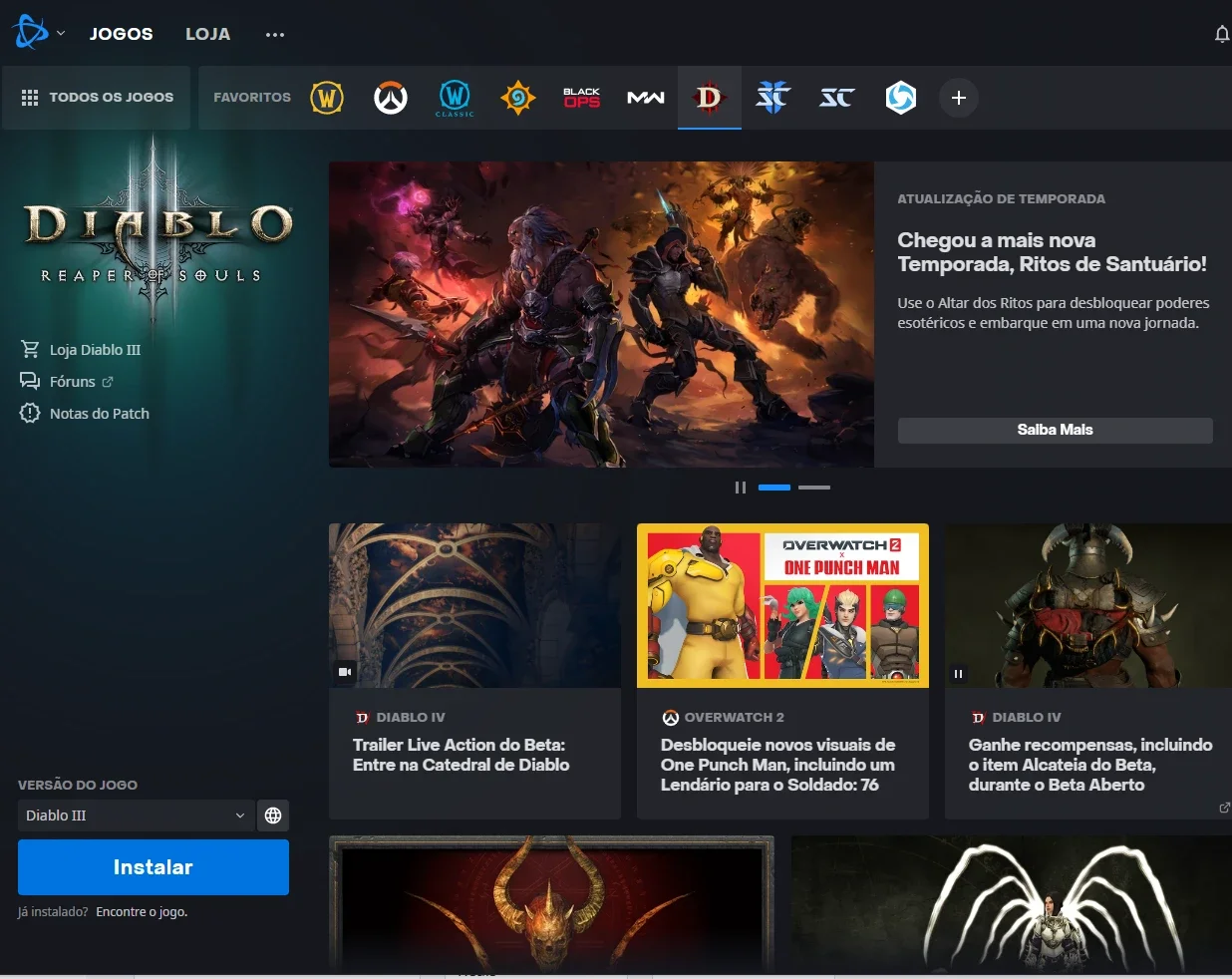Click the Overwatch 2 label icon
This screenshot has width=1232, height=979.
(x=671, y=718)
